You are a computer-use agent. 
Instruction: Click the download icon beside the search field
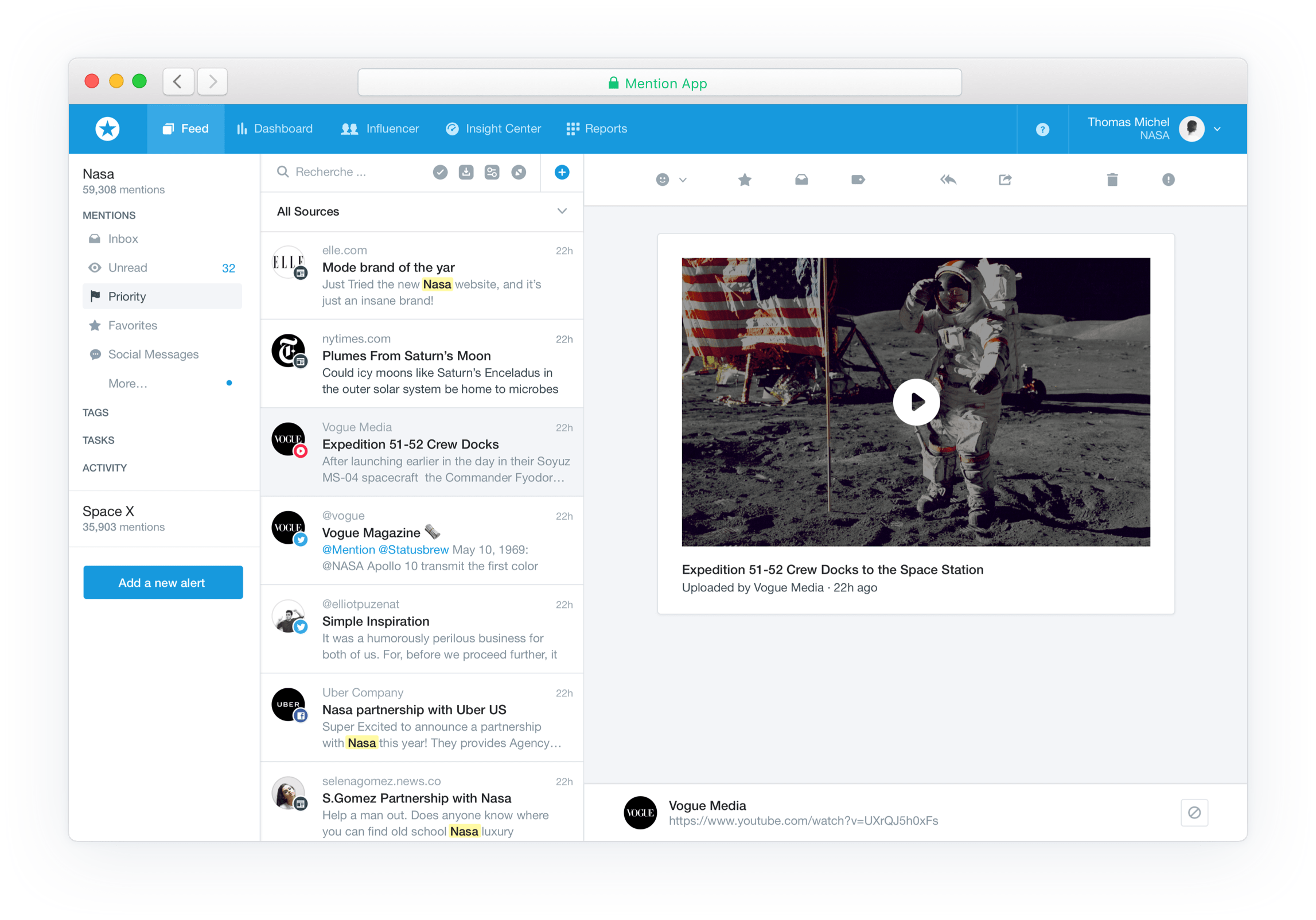point(466,172)
